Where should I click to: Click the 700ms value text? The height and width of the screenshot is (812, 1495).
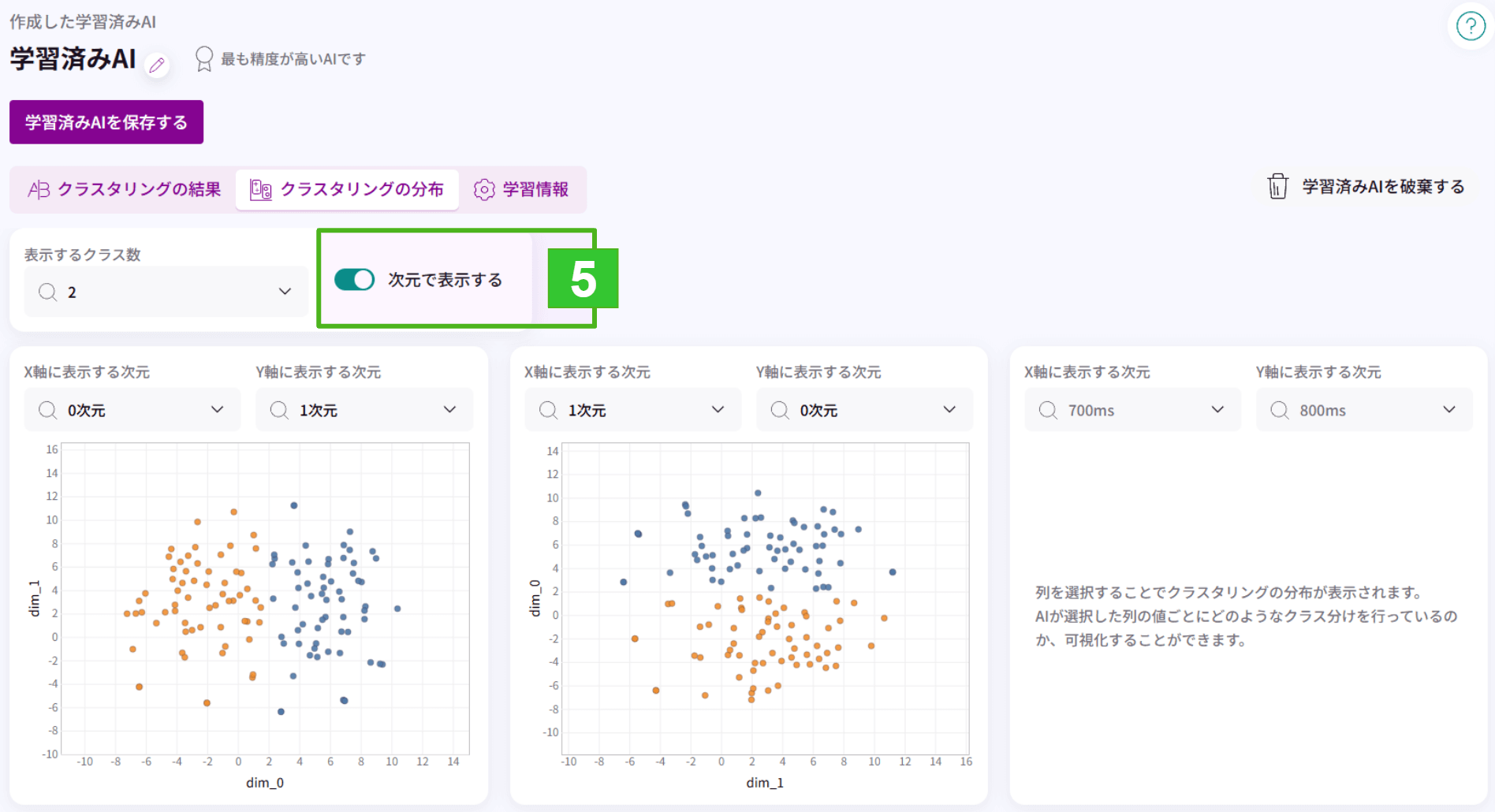coord(1091,411)
